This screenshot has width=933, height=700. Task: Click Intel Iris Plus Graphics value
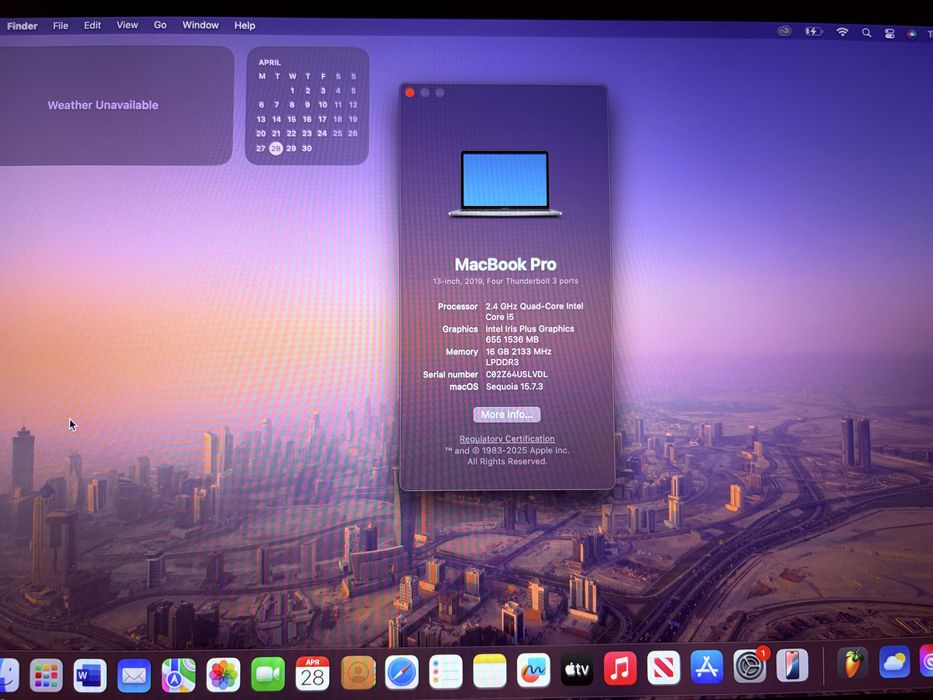[x=530, y=334]
